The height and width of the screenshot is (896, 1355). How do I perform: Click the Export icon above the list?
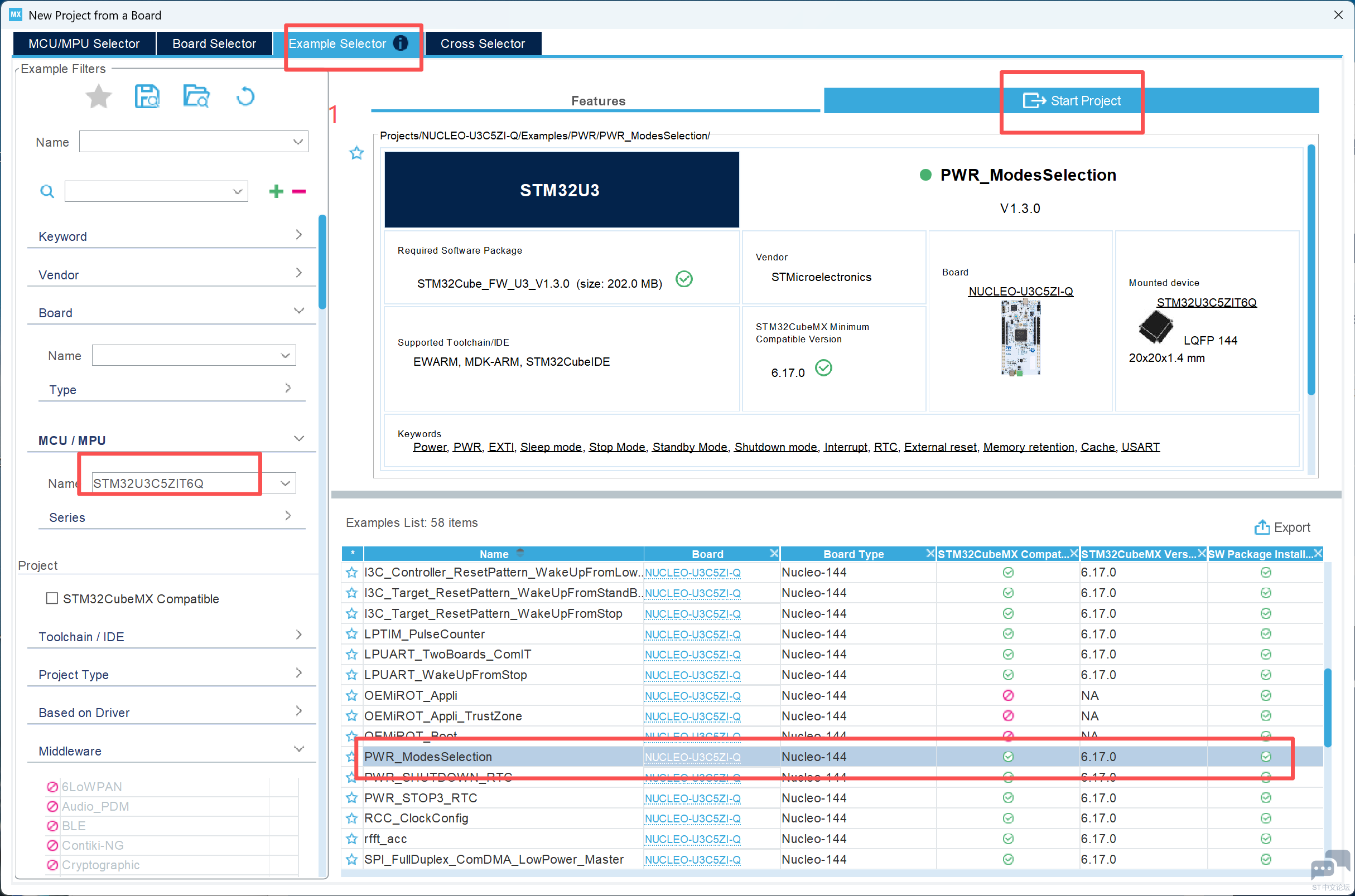pos(1261,527)
